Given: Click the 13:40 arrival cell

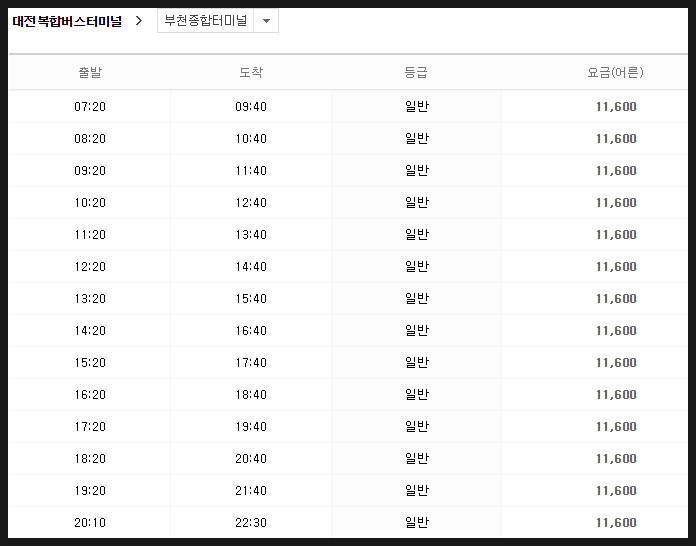Looking at the screenshot, I should (251, 234).
